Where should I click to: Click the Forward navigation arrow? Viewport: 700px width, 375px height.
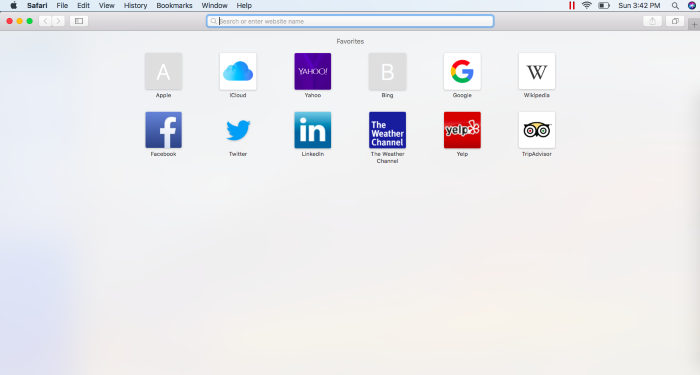tap(58, 21)
